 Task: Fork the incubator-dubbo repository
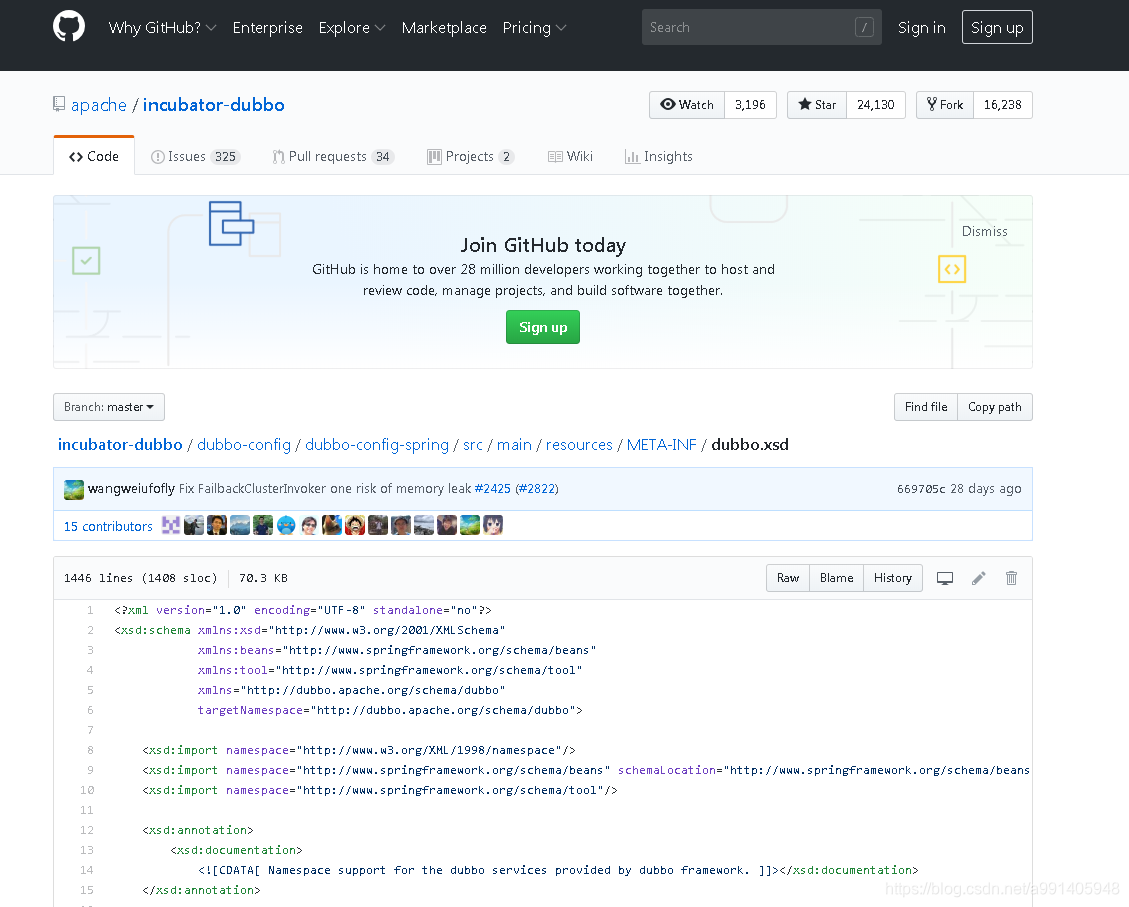[x=945, y=105]
